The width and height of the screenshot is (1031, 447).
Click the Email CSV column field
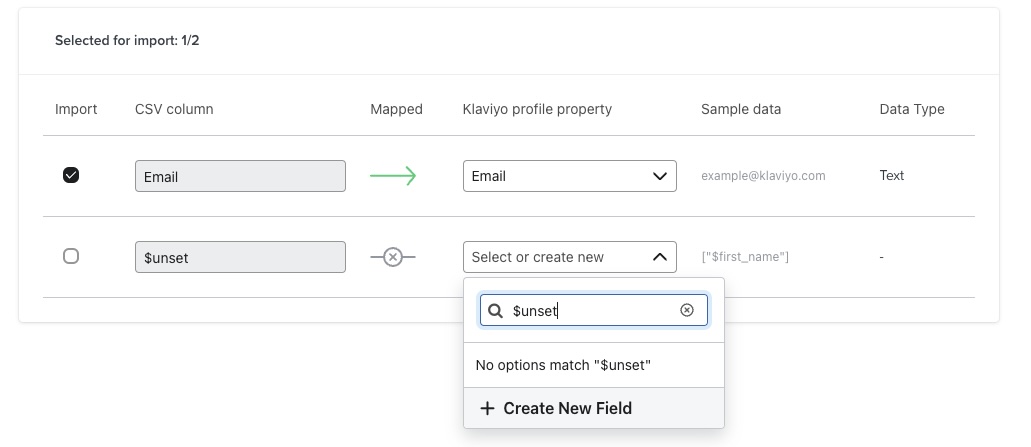coord(240,176)
